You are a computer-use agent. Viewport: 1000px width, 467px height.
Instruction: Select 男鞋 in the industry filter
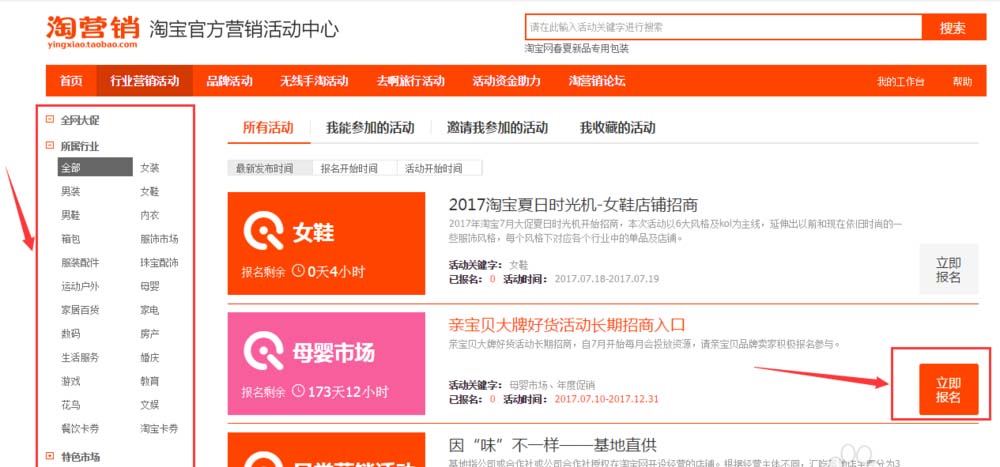click(71, 215)
